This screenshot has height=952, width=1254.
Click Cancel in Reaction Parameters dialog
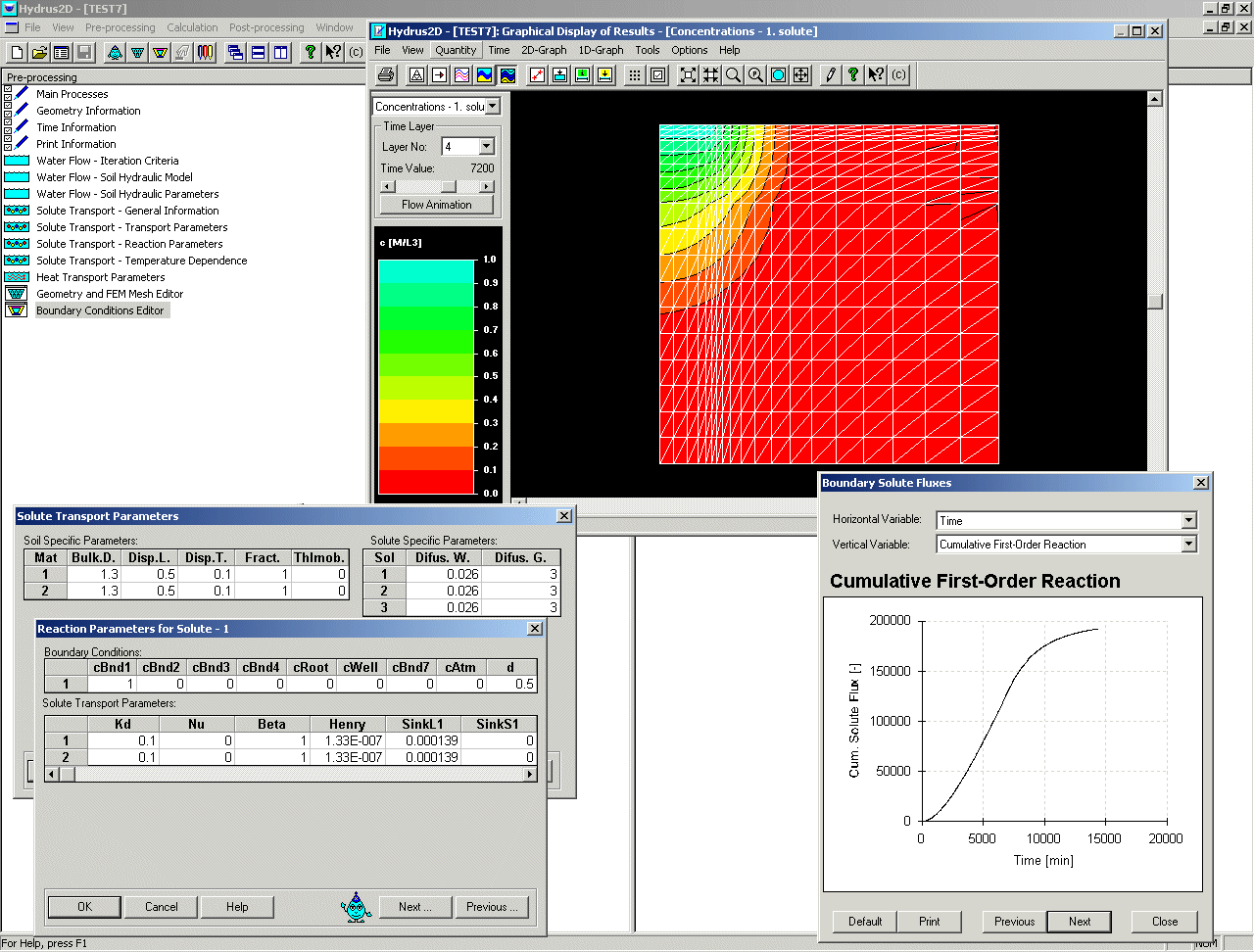(162, 907)
